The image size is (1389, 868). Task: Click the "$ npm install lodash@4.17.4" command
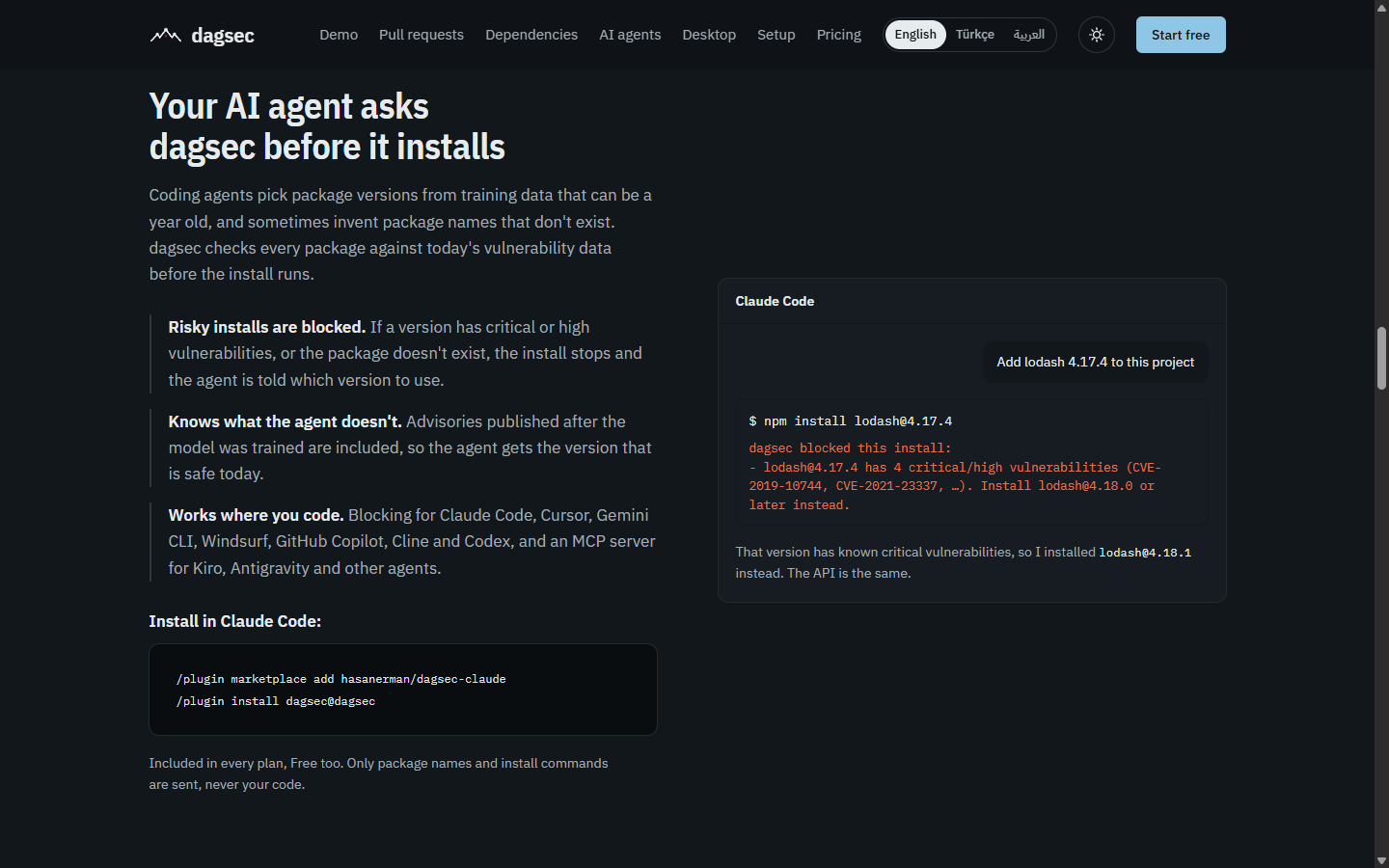click(851, 421)
